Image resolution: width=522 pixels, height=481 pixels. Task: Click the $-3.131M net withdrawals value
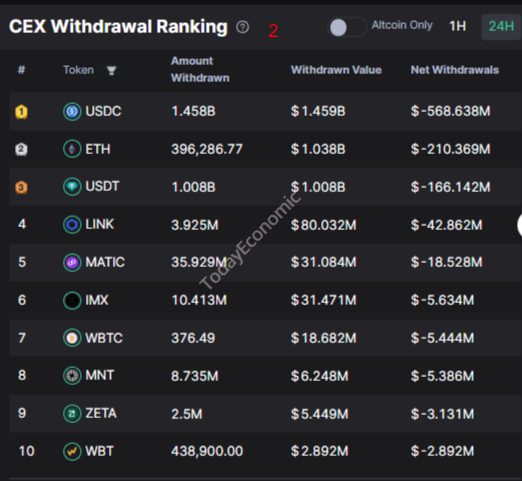(x=442, y=414)
